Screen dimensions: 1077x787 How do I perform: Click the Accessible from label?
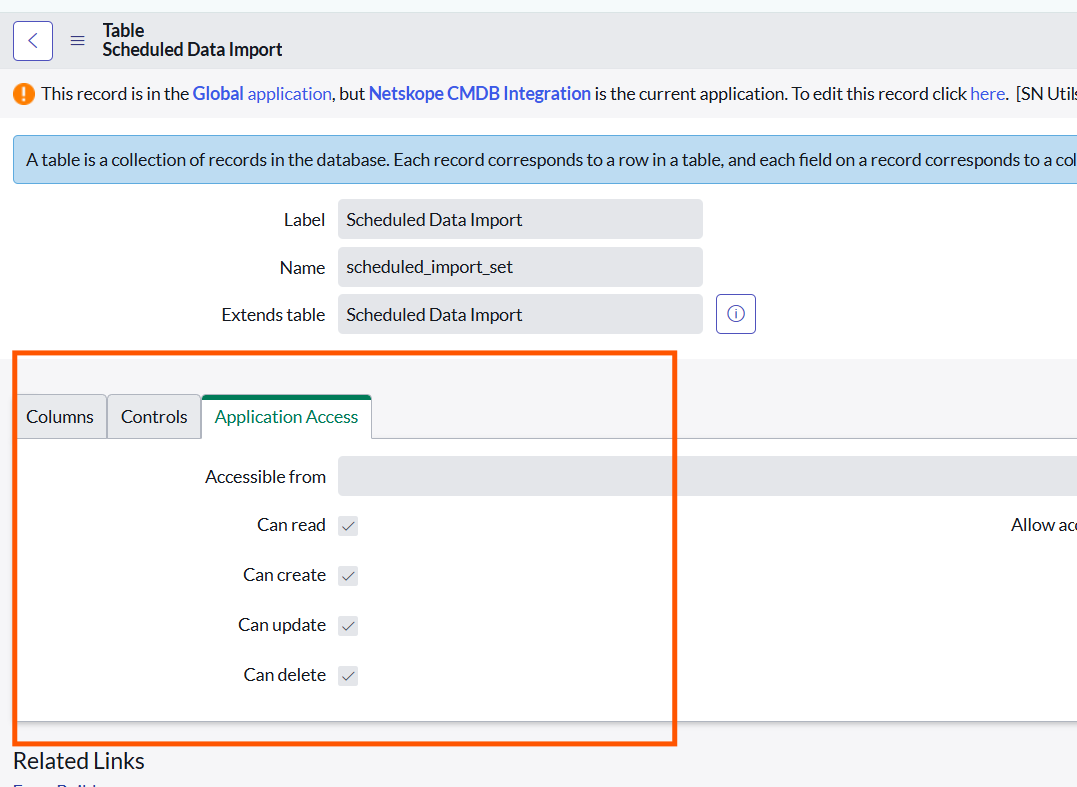click(265, 477)
